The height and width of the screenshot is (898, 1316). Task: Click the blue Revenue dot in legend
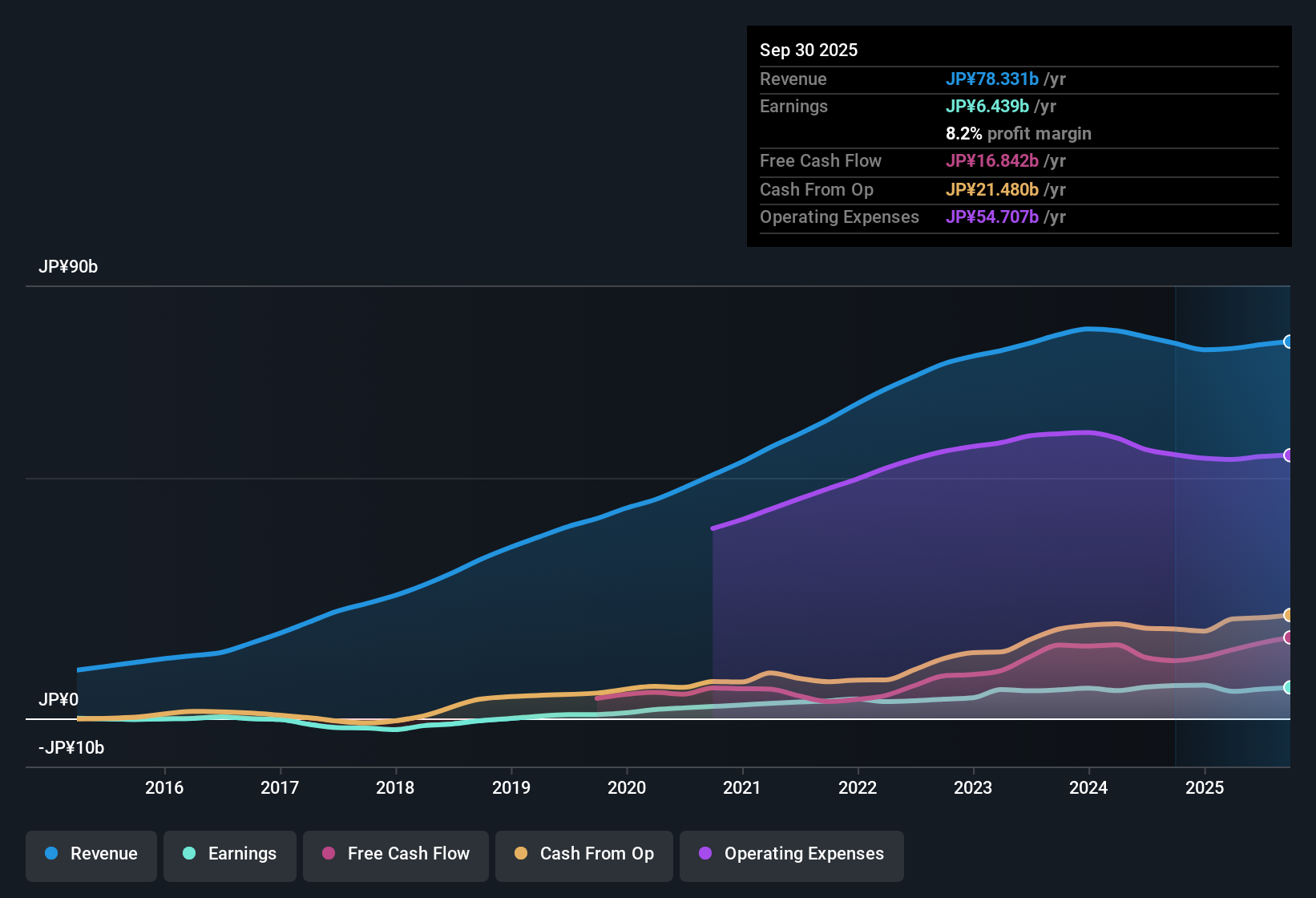[51, 854]
